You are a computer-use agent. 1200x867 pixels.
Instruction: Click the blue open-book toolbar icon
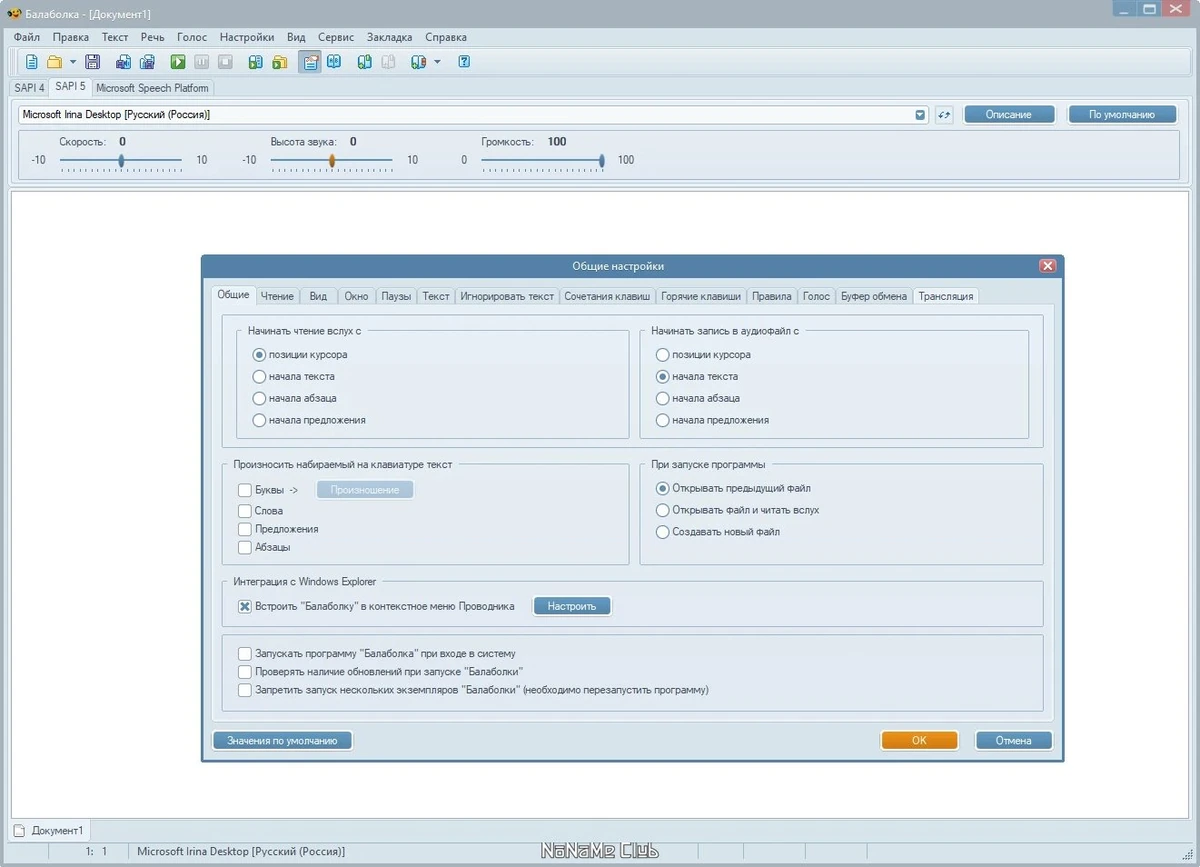point(334,62)
